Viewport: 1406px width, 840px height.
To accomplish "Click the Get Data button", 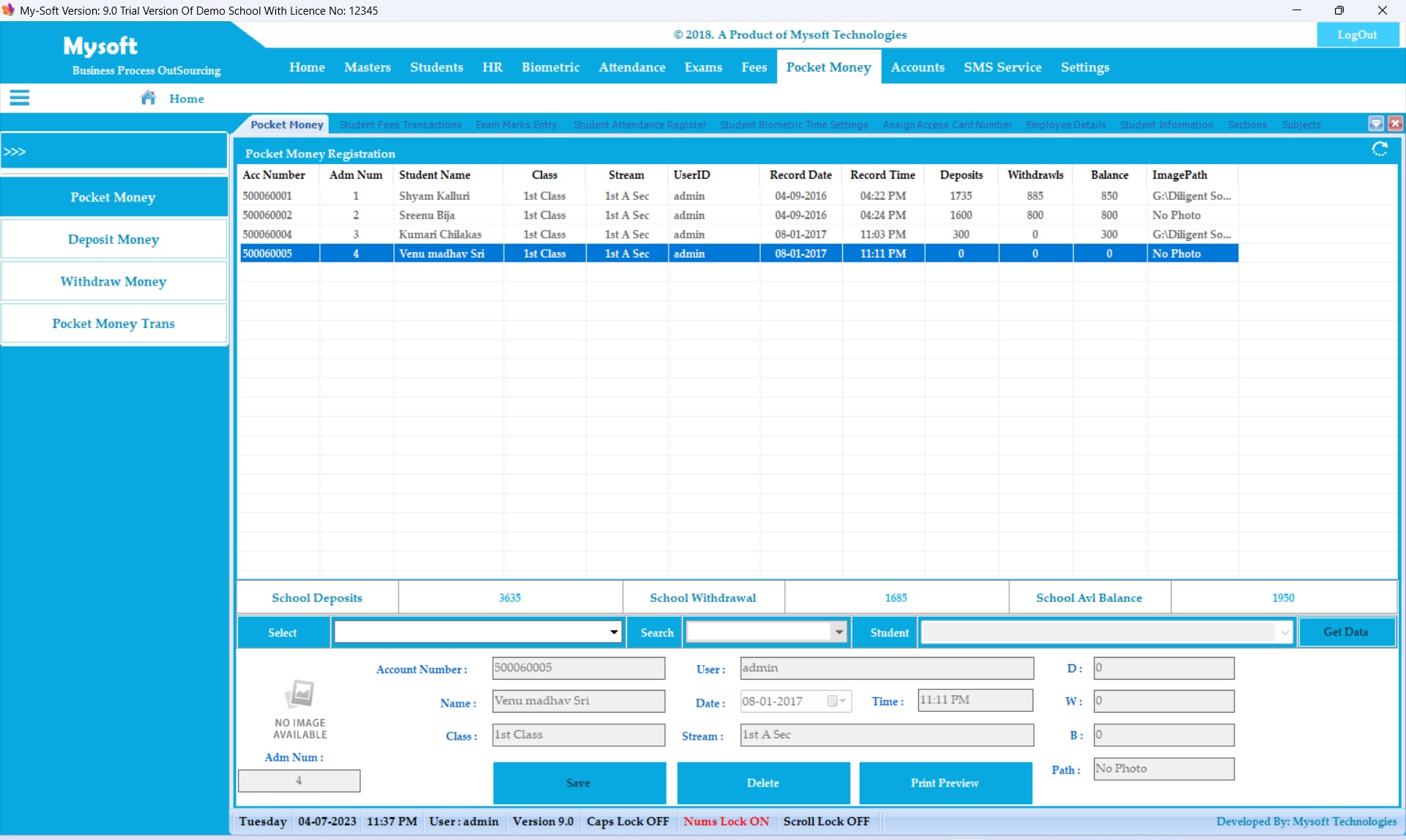I will pyautogui.click(x=1345, y=632).
